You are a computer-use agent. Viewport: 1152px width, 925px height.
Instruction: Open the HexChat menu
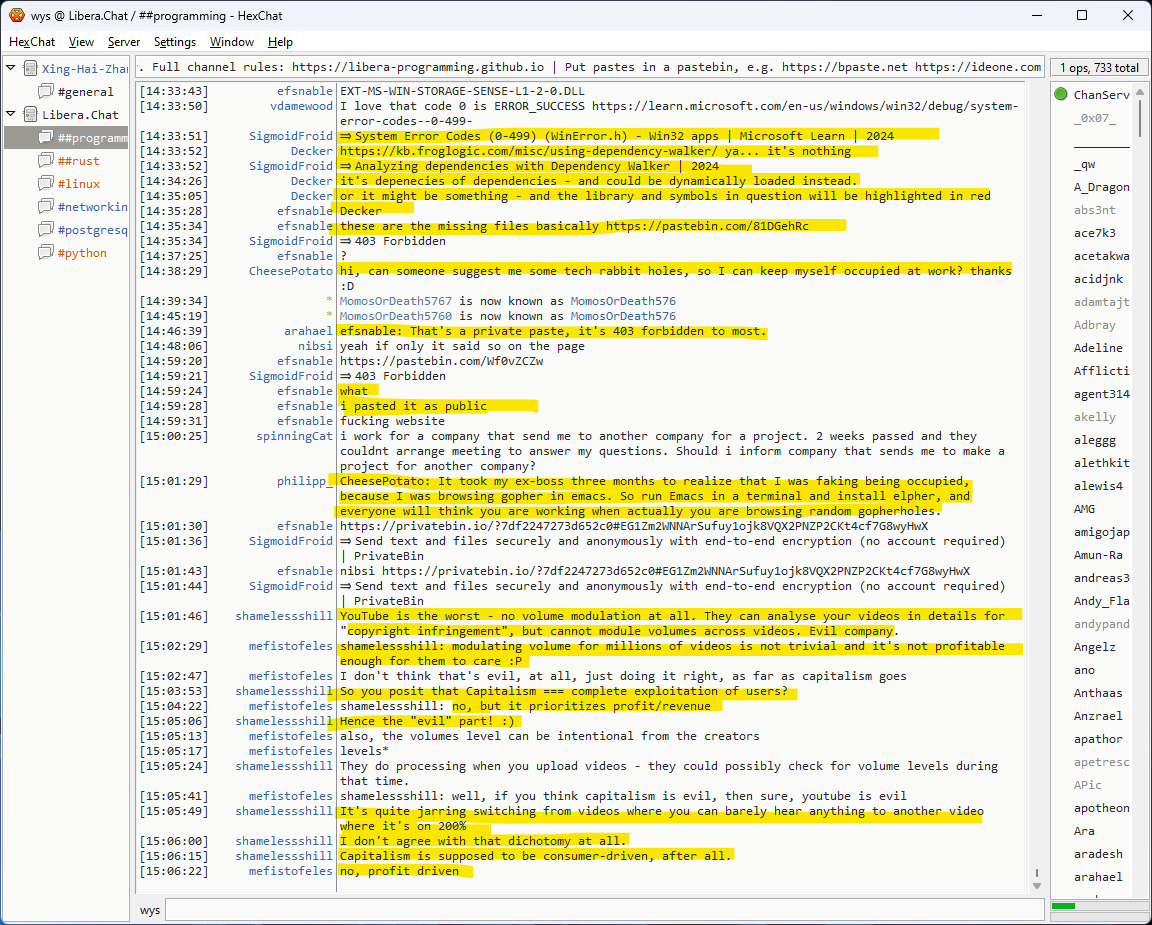pyautogui.click(x=32, y=42)
